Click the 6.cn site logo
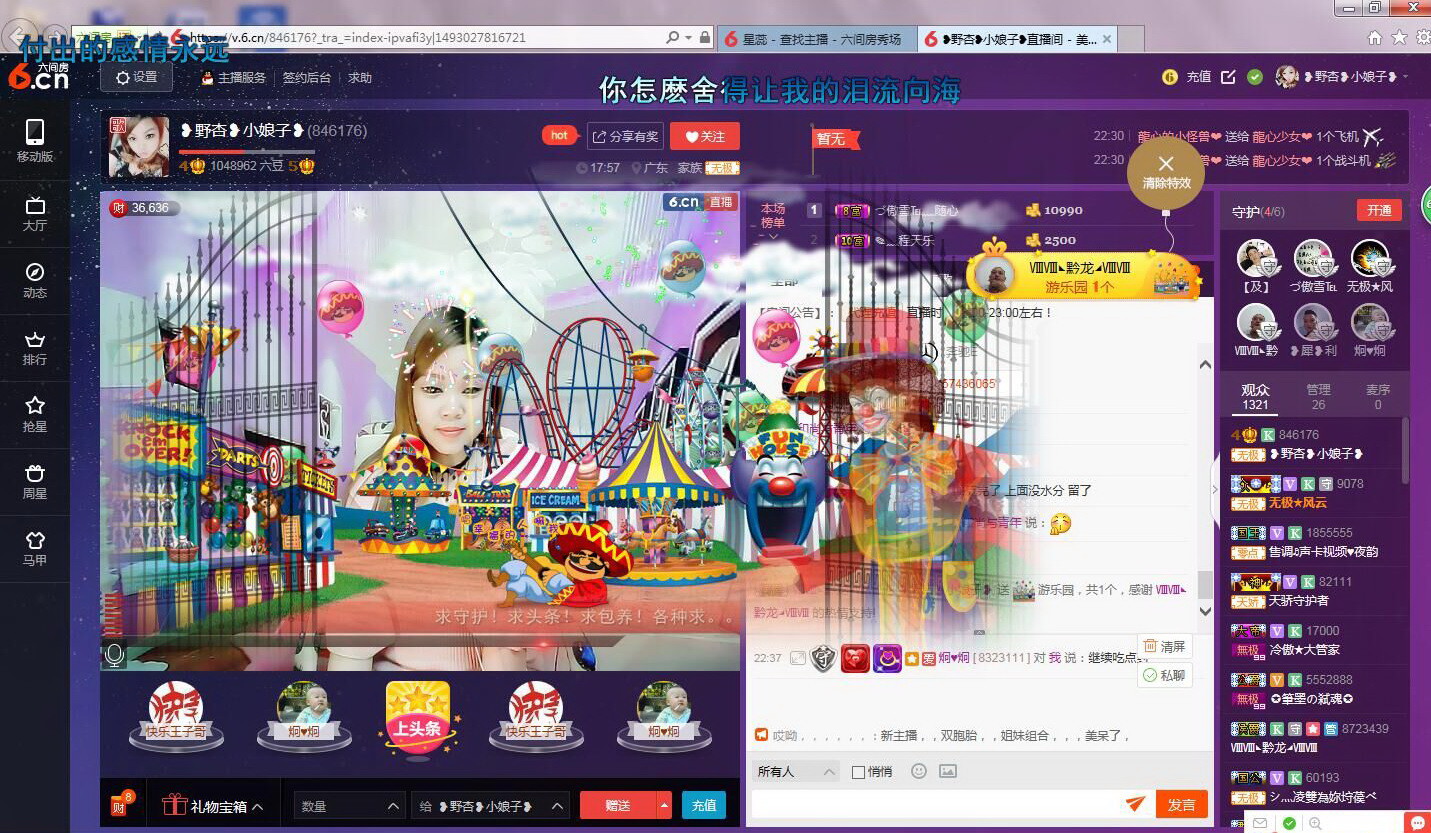The height and width of the screenshot is (833, 1431). (38, 76)
